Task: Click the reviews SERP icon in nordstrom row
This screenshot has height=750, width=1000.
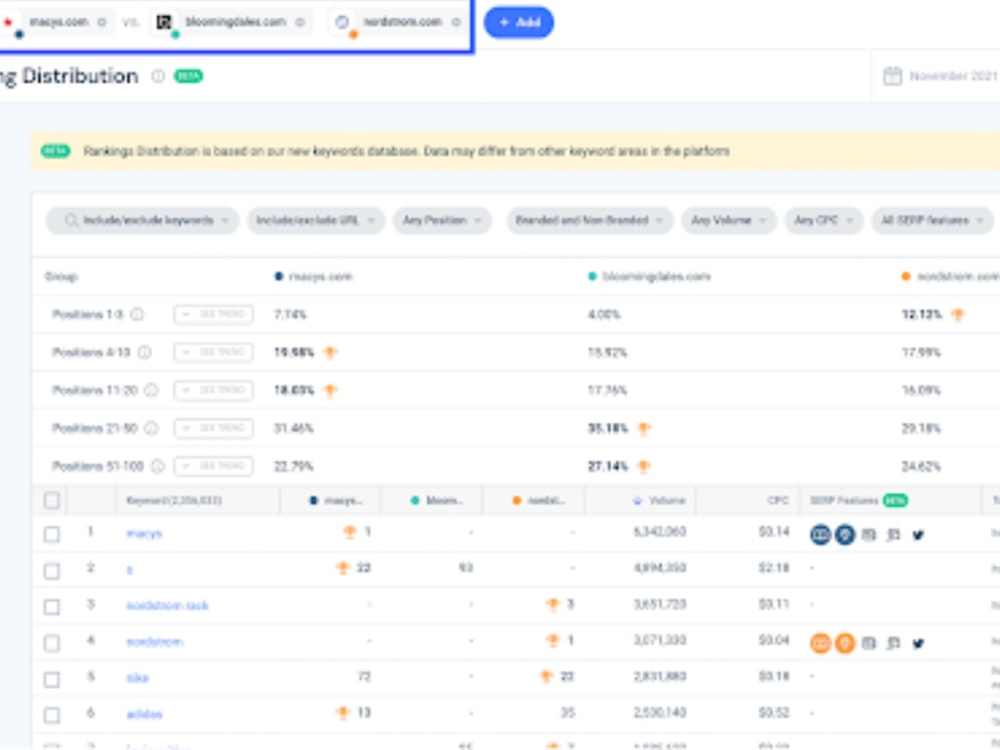Action: (x=893, y=643)
